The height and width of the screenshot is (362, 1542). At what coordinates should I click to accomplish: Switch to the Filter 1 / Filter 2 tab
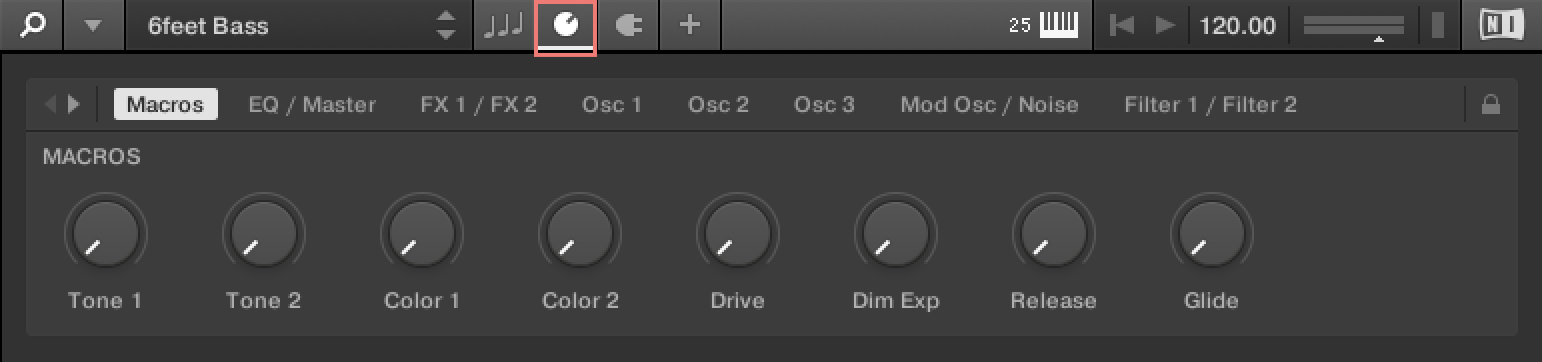[x=1210, y=104]
